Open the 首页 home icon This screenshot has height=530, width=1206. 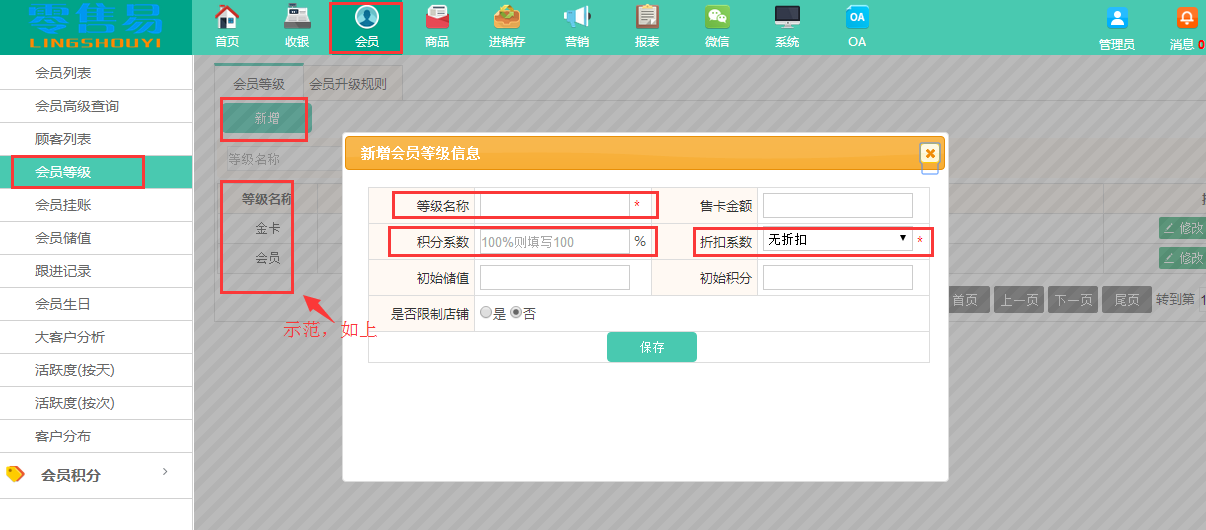227,19
